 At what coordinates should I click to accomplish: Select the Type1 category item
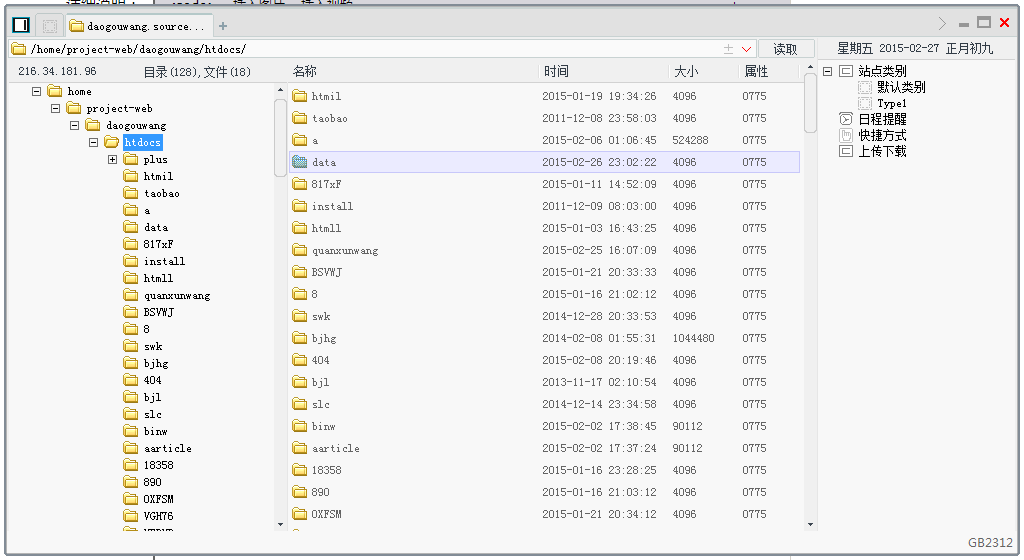[891, 103]
